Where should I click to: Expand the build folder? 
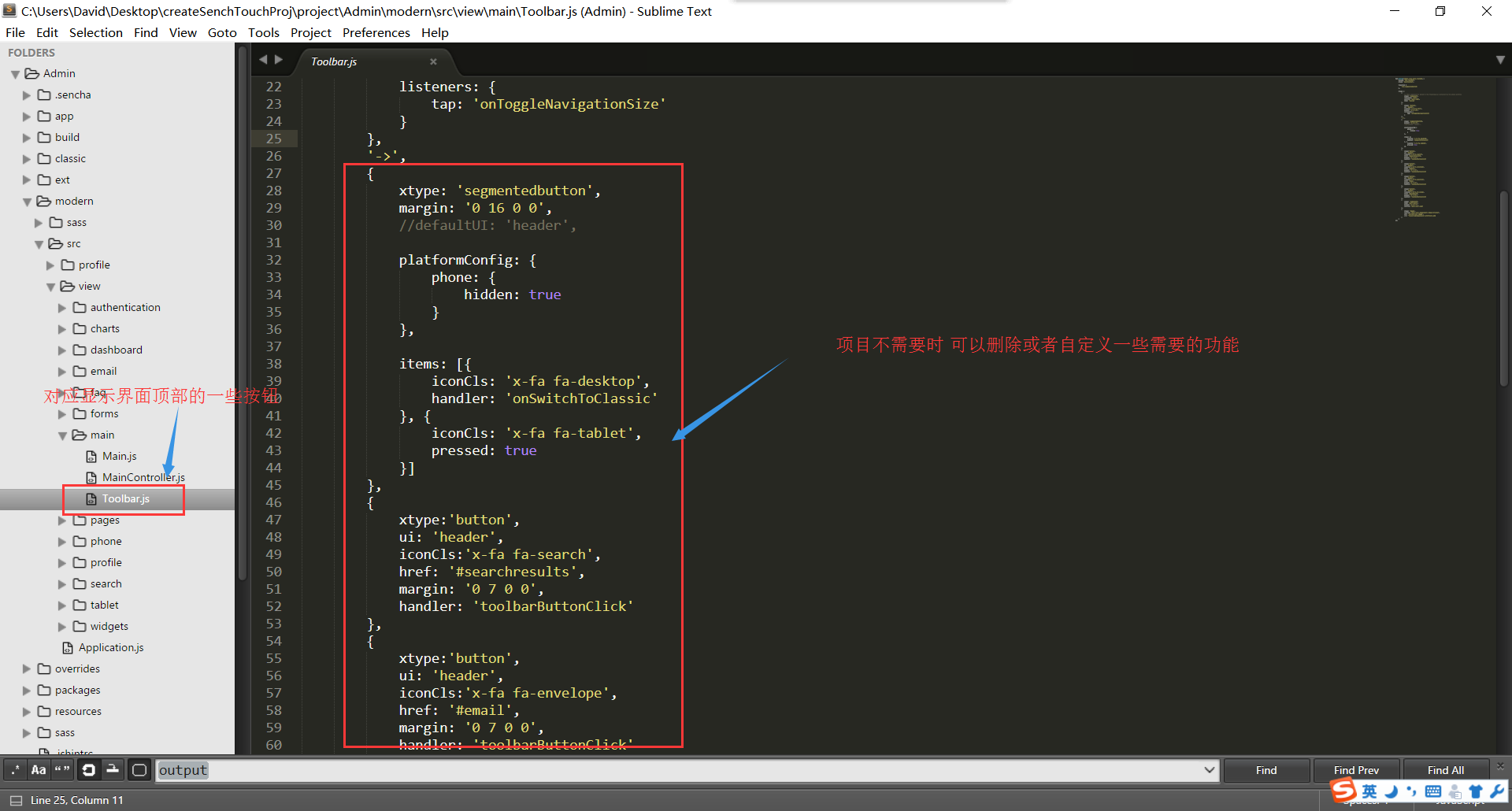click(x=27, y=138)
